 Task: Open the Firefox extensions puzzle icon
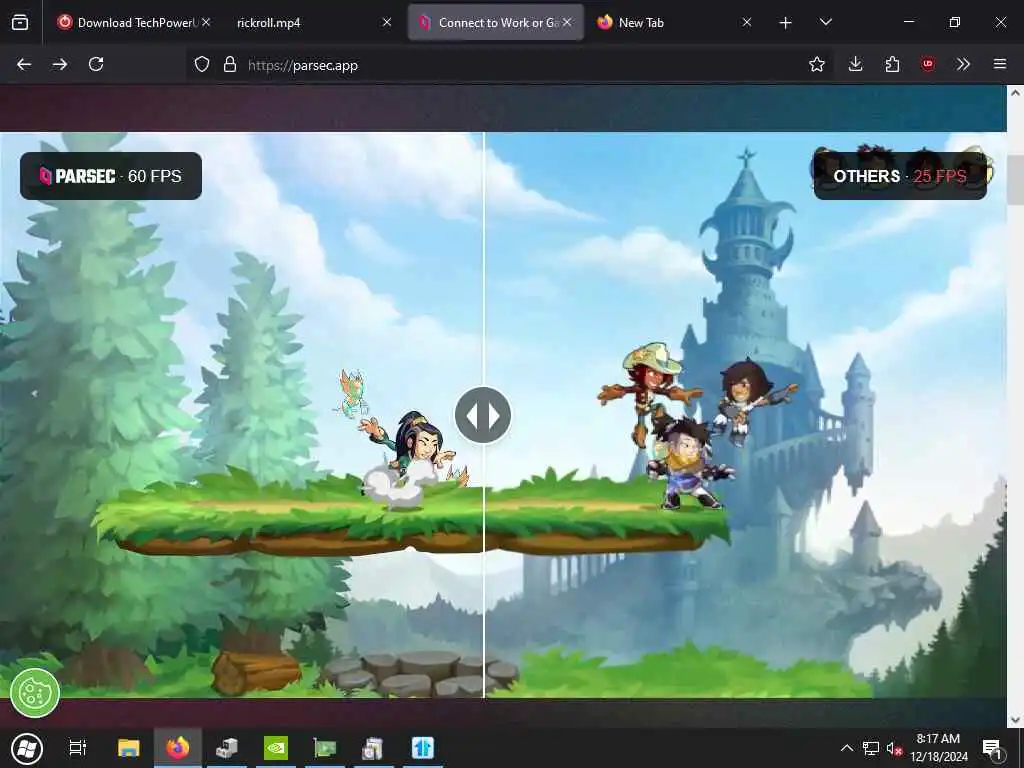892,64
